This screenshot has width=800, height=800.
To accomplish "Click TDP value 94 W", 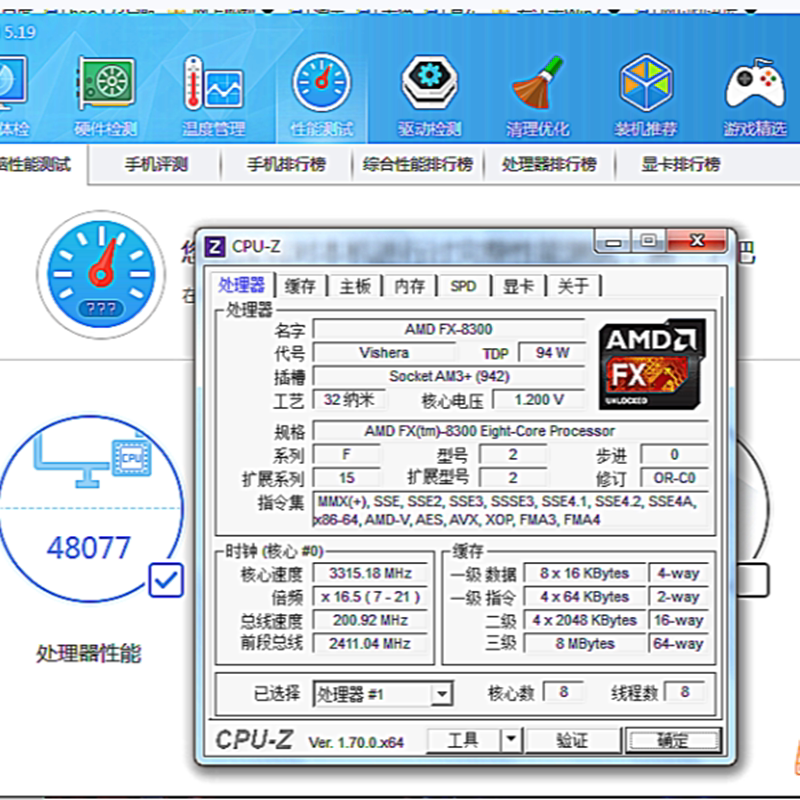I will [x=553, y=353].
